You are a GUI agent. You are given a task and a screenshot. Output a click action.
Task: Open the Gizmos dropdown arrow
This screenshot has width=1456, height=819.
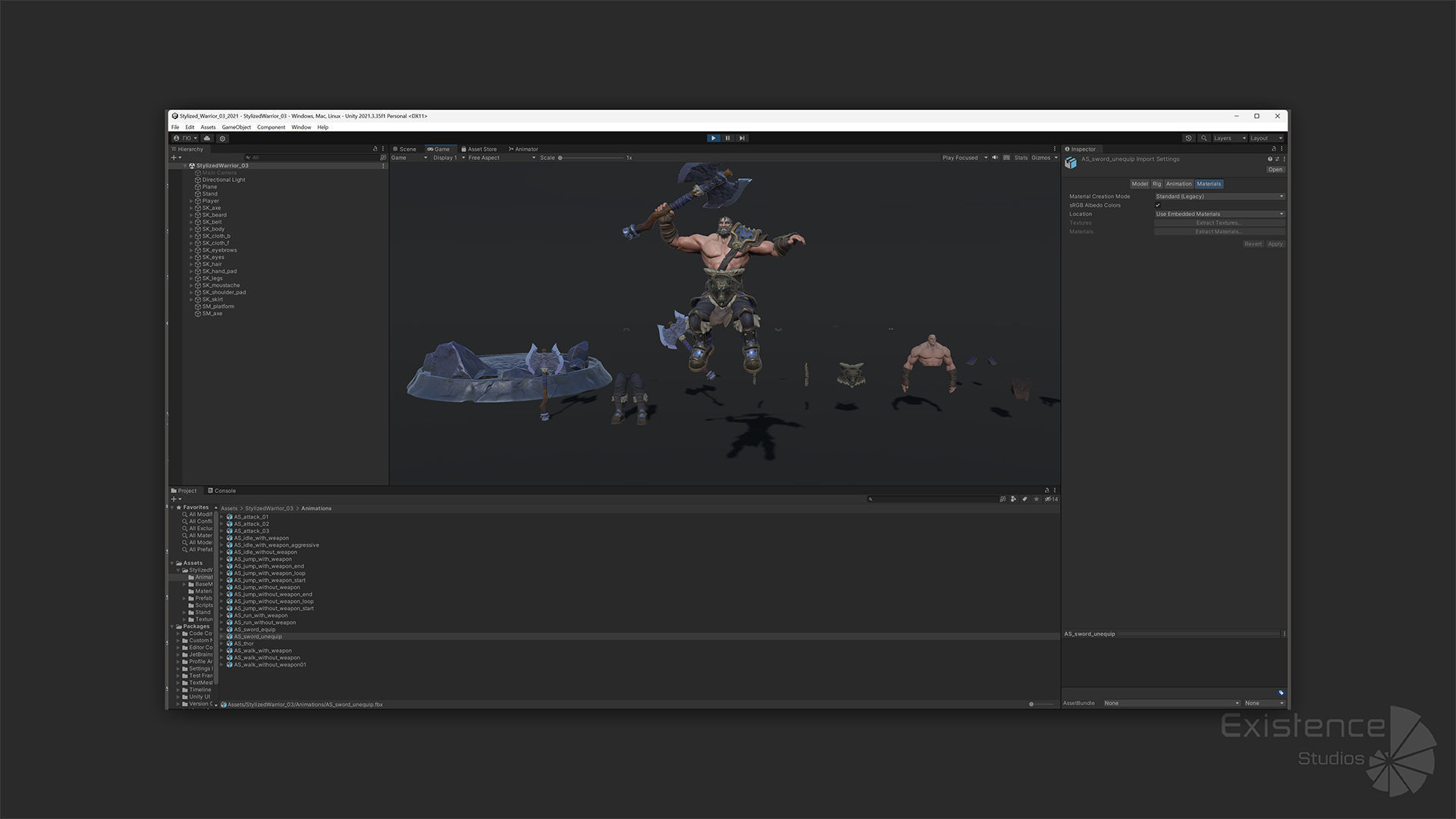tap(1056, 158)
